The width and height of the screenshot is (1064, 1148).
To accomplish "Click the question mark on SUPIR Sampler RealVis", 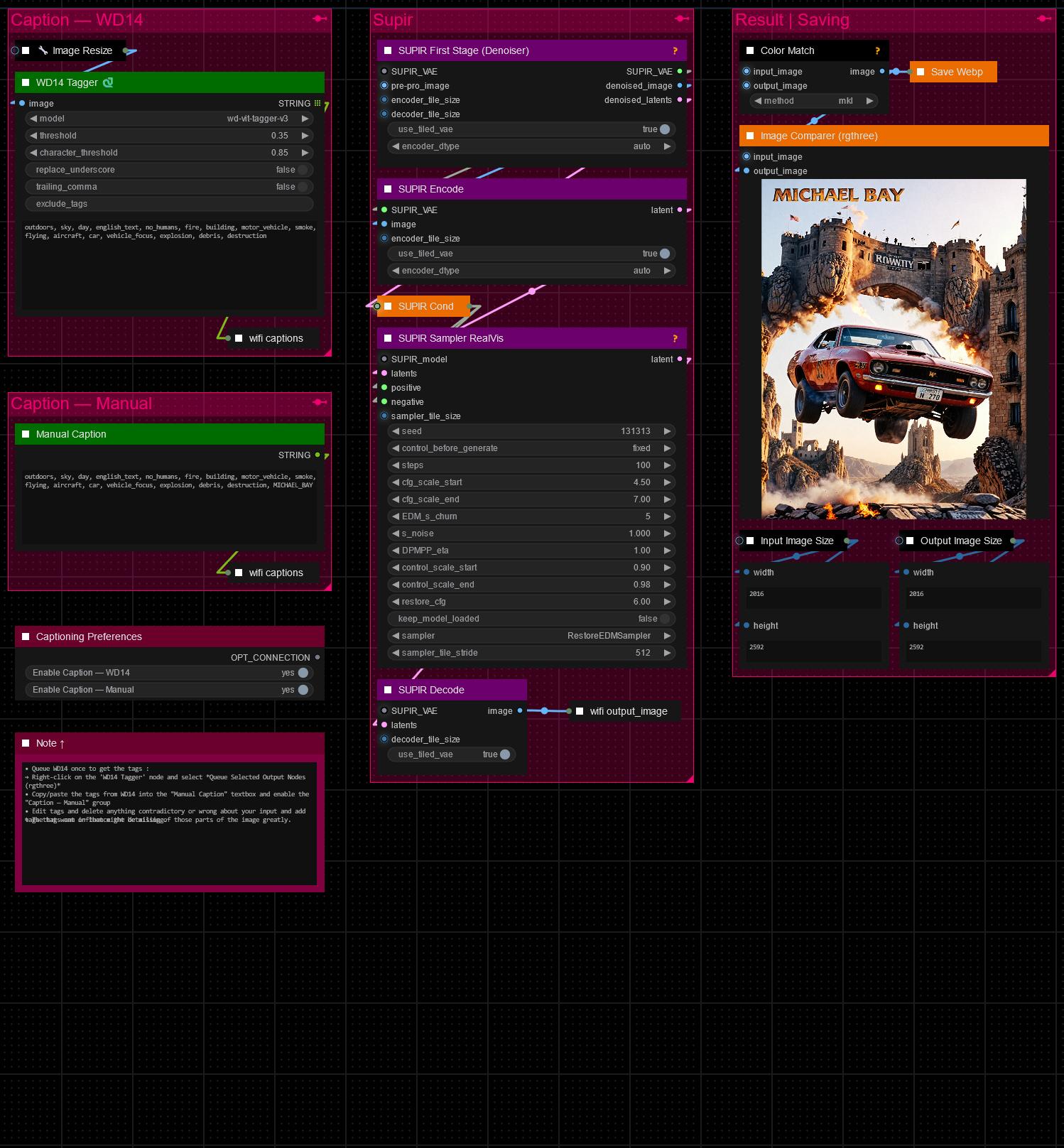I will [x=675, y=339].
